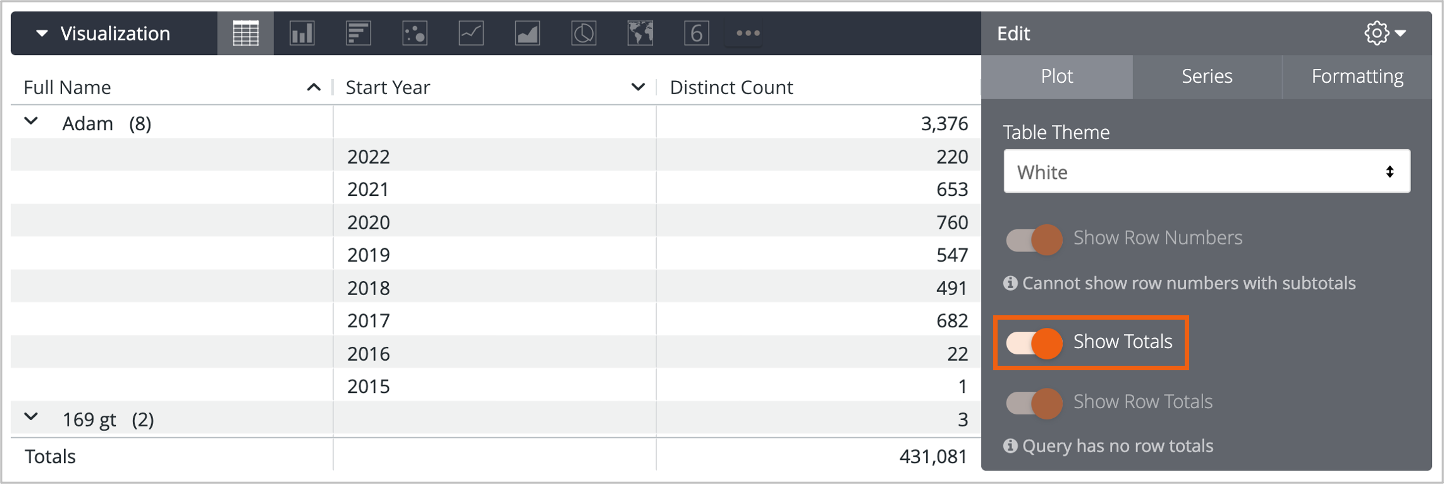This screenshot has width=1444, height=484.
Task: Open the Formatting tab
Action: [1357, 77]
